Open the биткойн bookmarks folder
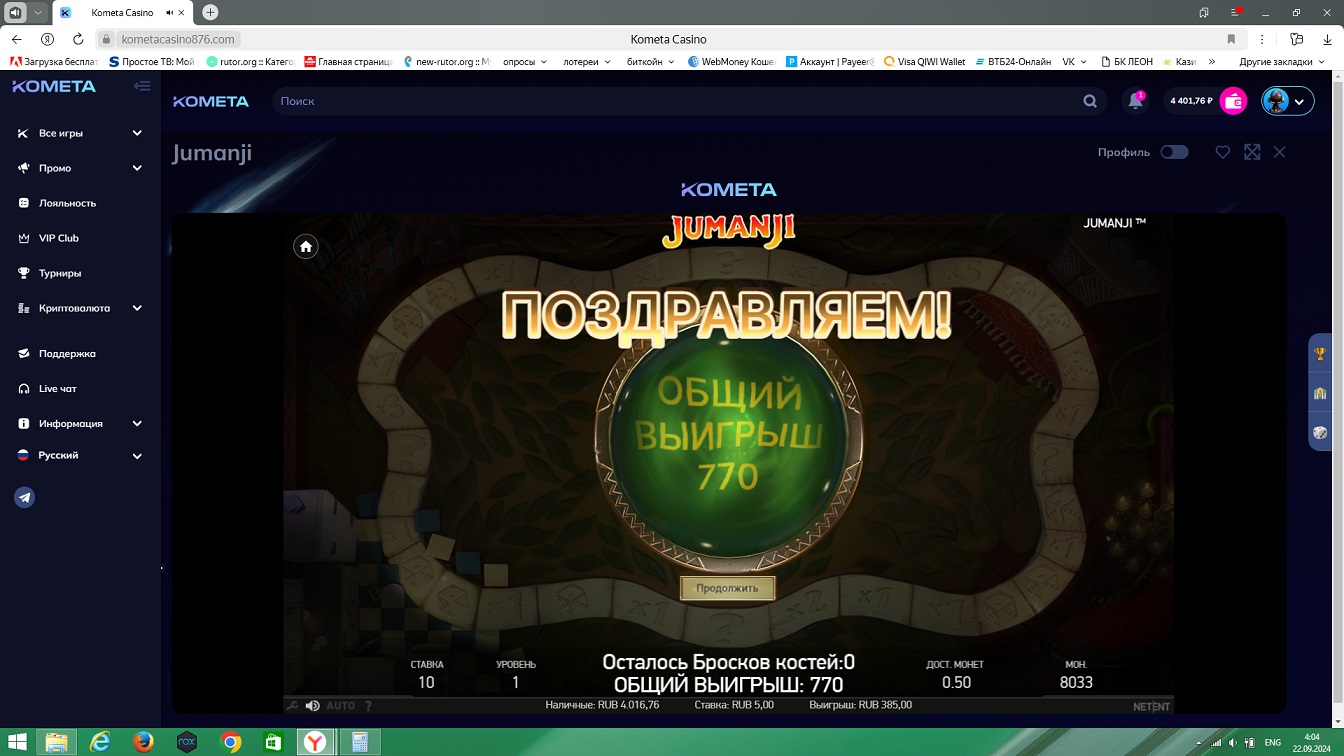1344x756 pixels. pyautogui.click(x=650, y=62)
